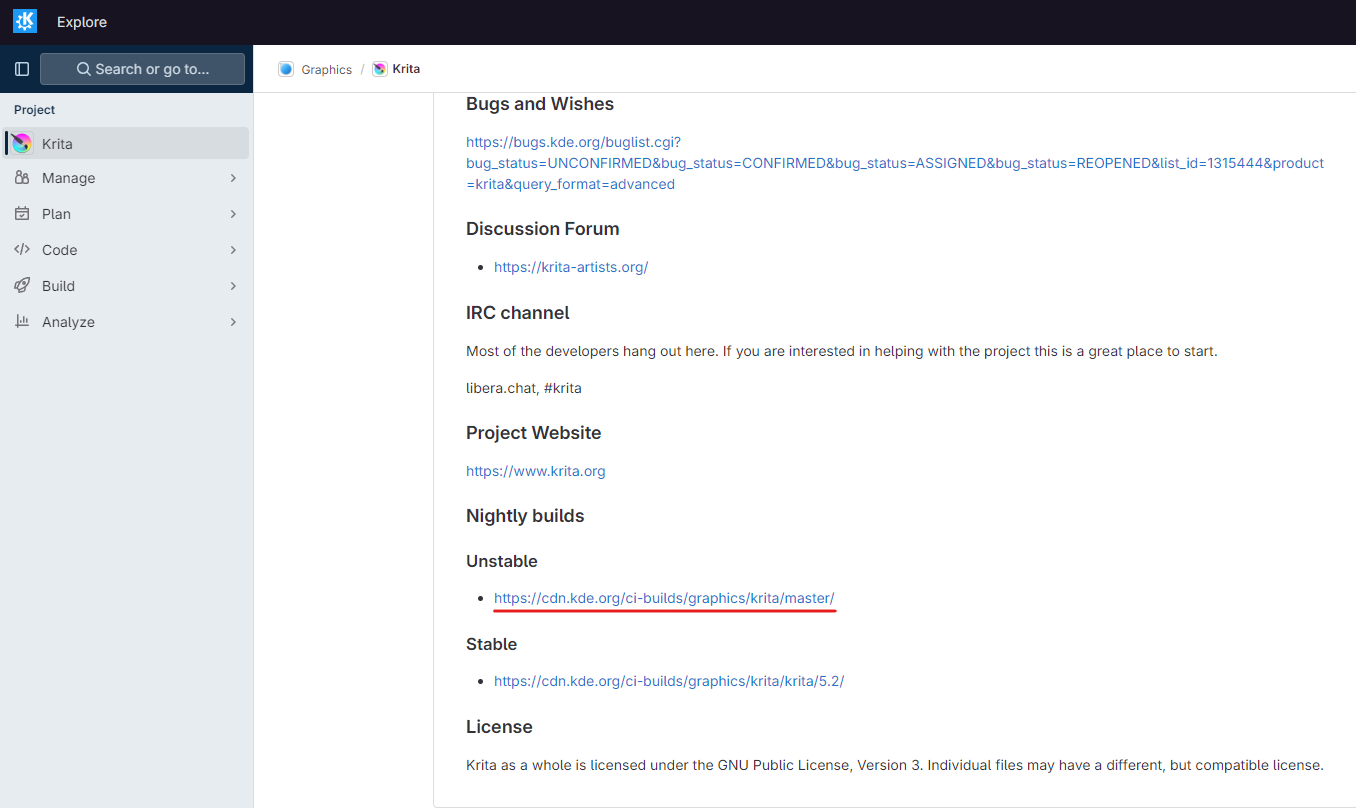
Task: Click the GNU Public License paragraph
Action: (x=895, y=765)
